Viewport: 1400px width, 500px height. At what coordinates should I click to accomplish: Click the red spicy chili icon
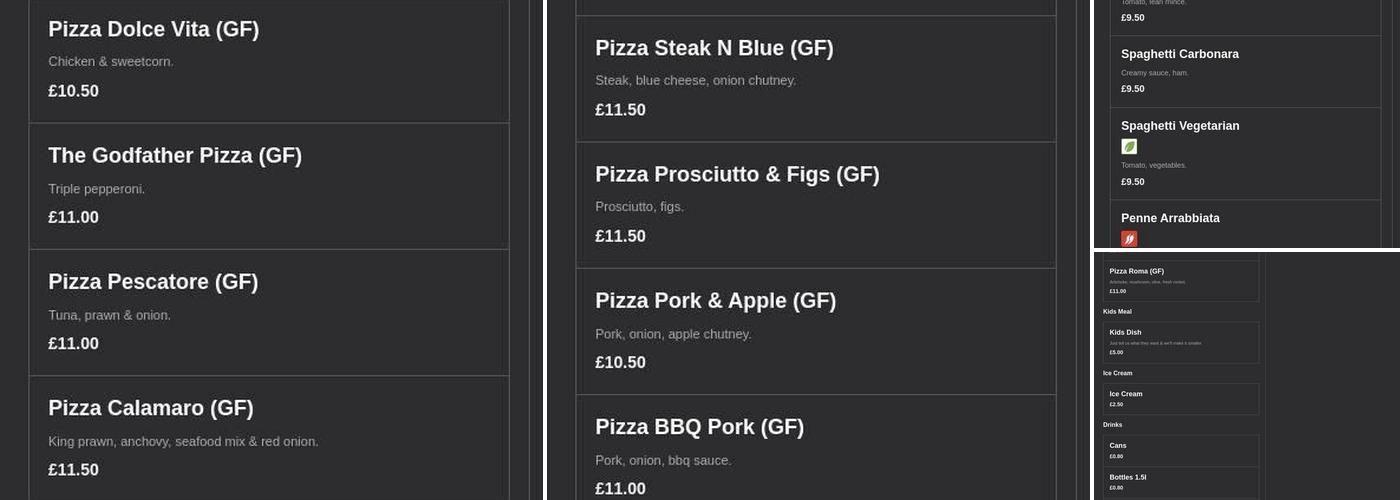pyautogui.click(x=1129, y=239)
